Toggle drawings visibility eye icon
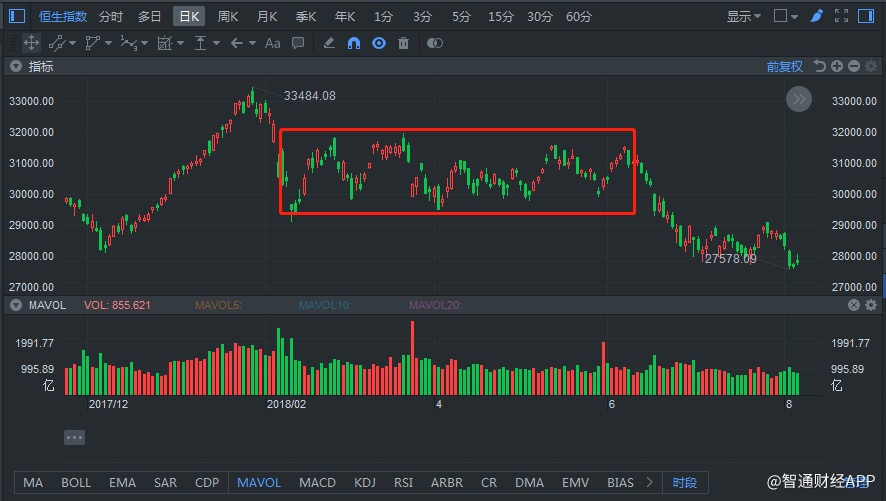Image resolution: width=886 pixels, height=501 pixels. point(379,43)
